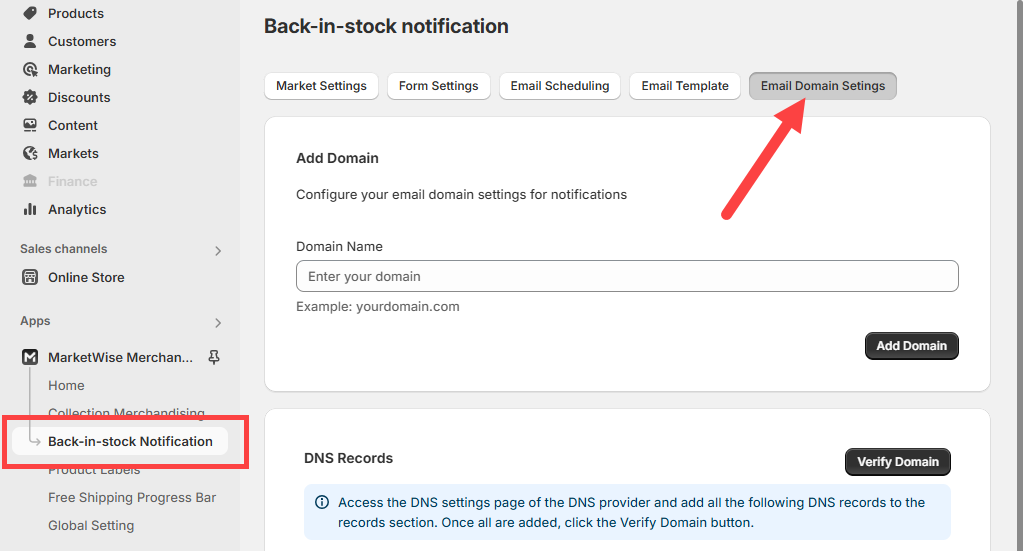Click the Verify Domain button
The height and width of the screenshot is (551, 1023).
(897, 462)
